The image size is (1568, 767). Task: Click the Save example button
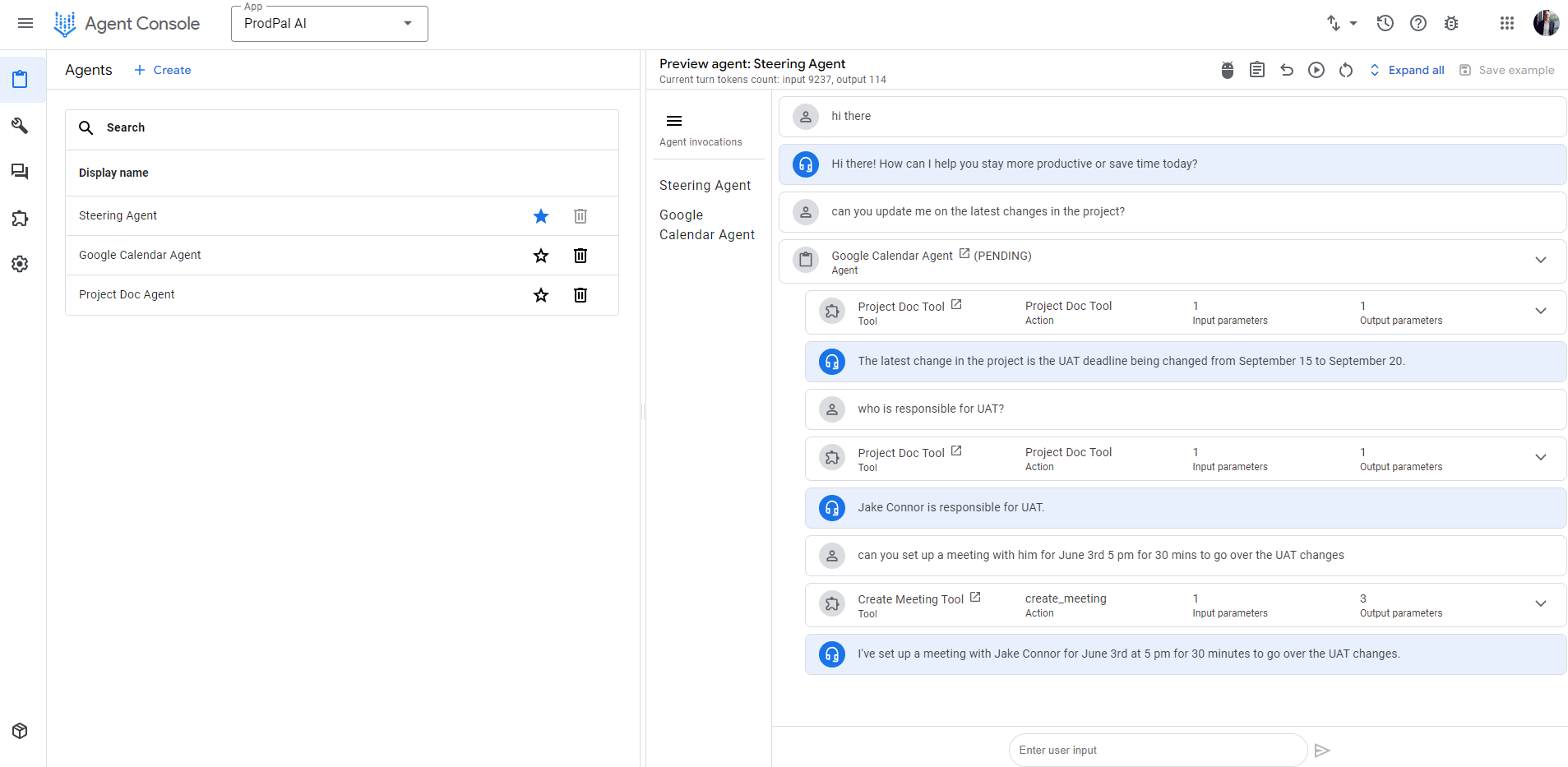click(x=1507, y=70)
